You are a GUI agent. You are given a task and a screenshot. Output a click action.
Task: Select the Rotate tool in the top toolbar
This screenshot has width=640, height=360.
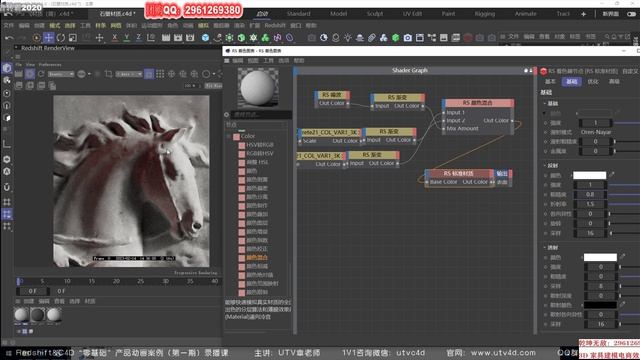[x=61, y=38]
